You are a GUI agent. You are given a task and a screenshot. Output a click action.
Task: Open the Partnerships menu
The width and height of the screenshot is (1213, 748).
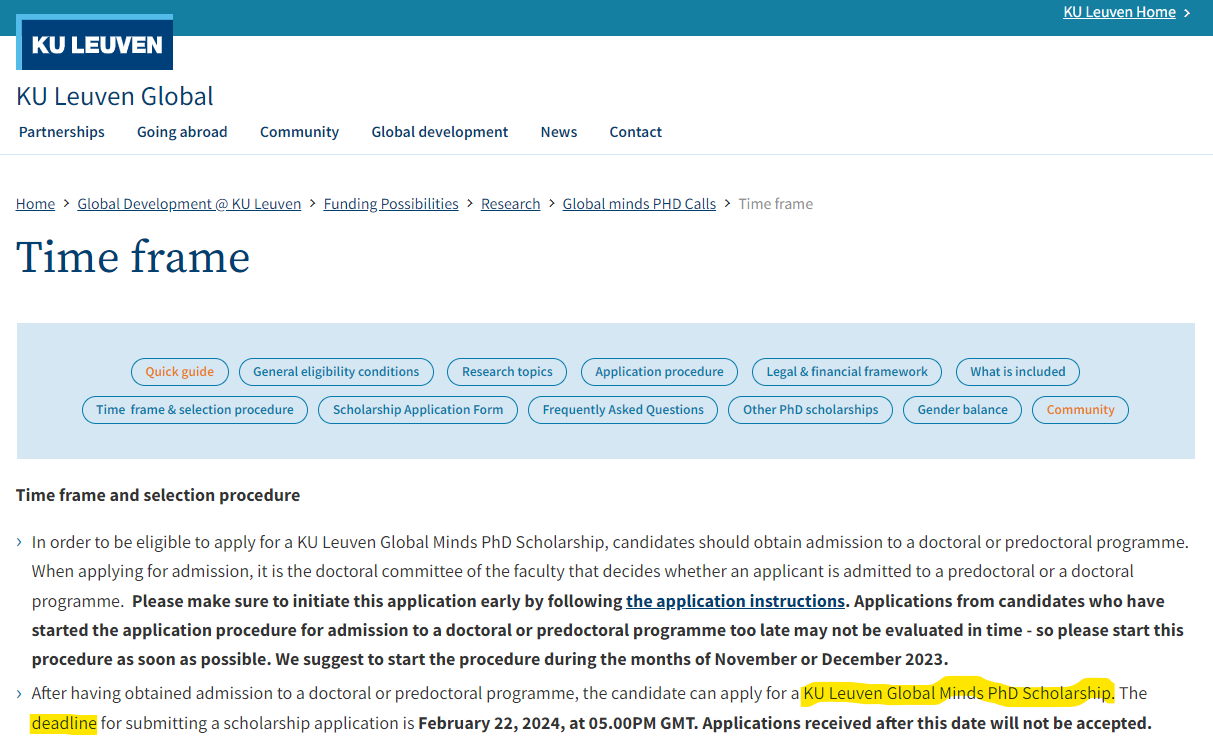62,132
